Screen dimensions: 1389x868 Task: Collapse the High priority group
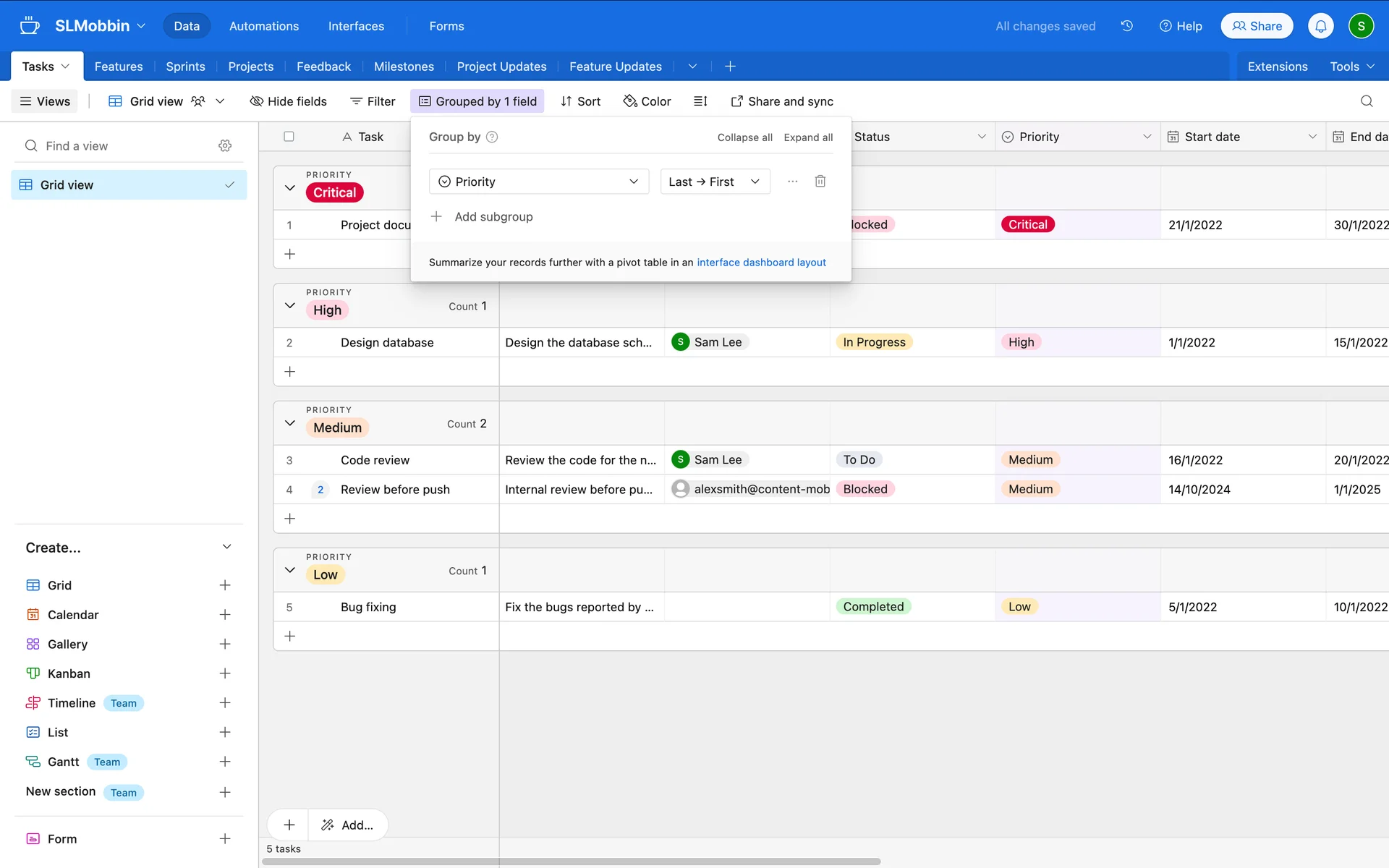[x=290, y=306]
